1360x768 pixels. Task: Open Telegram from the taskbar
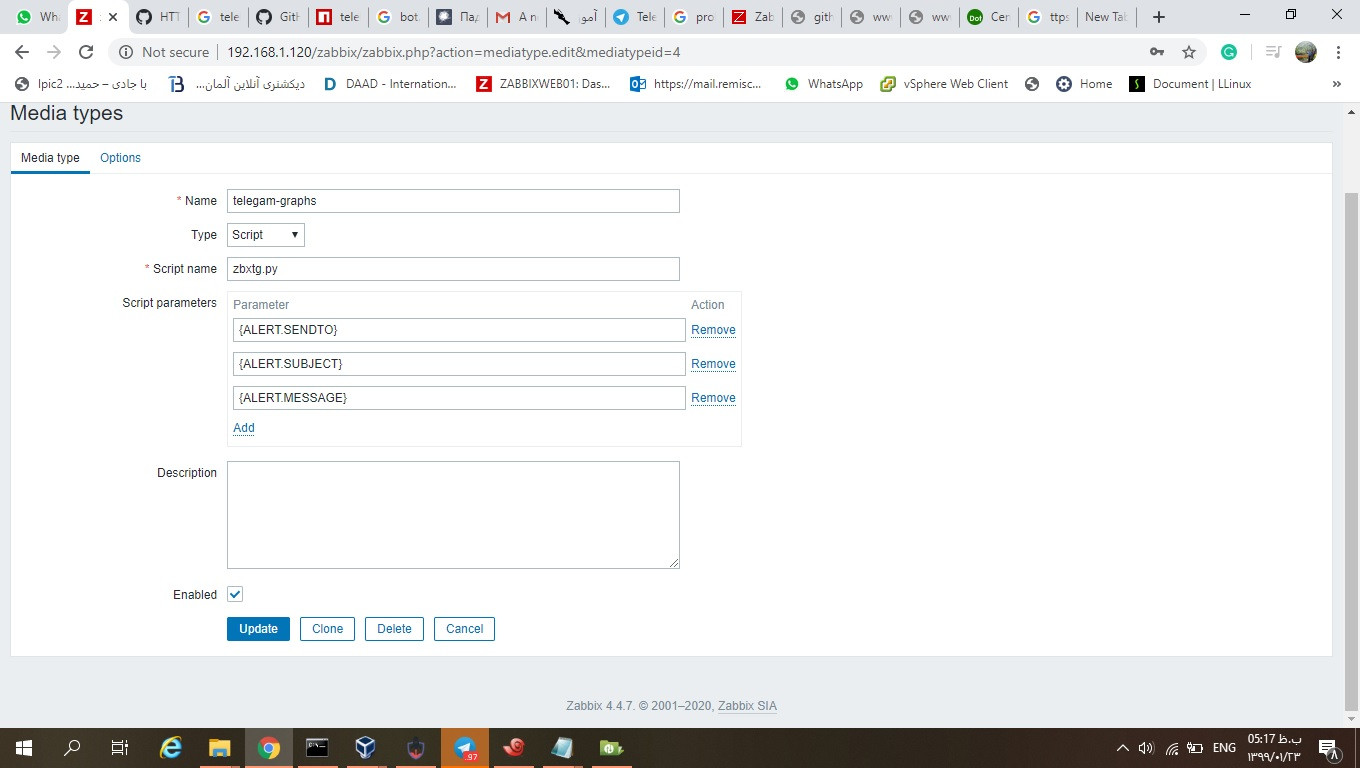(464, 748)
